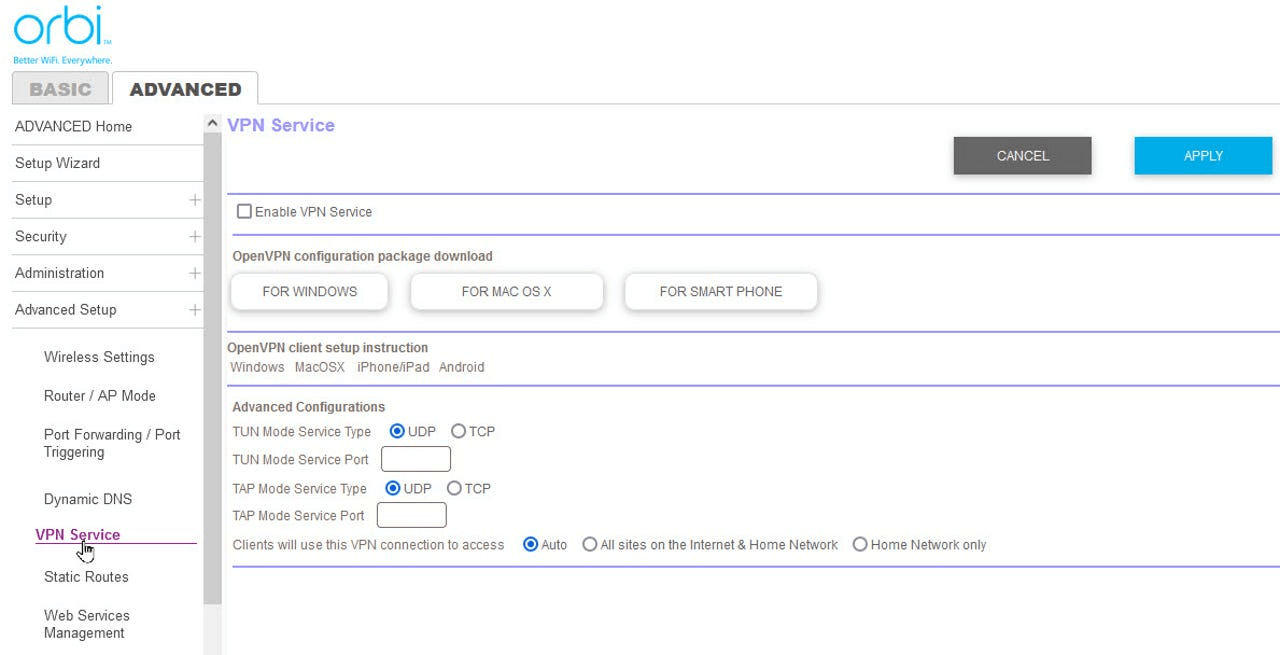Open Dynamic DNS in the sidebar

tap(88, 499)
